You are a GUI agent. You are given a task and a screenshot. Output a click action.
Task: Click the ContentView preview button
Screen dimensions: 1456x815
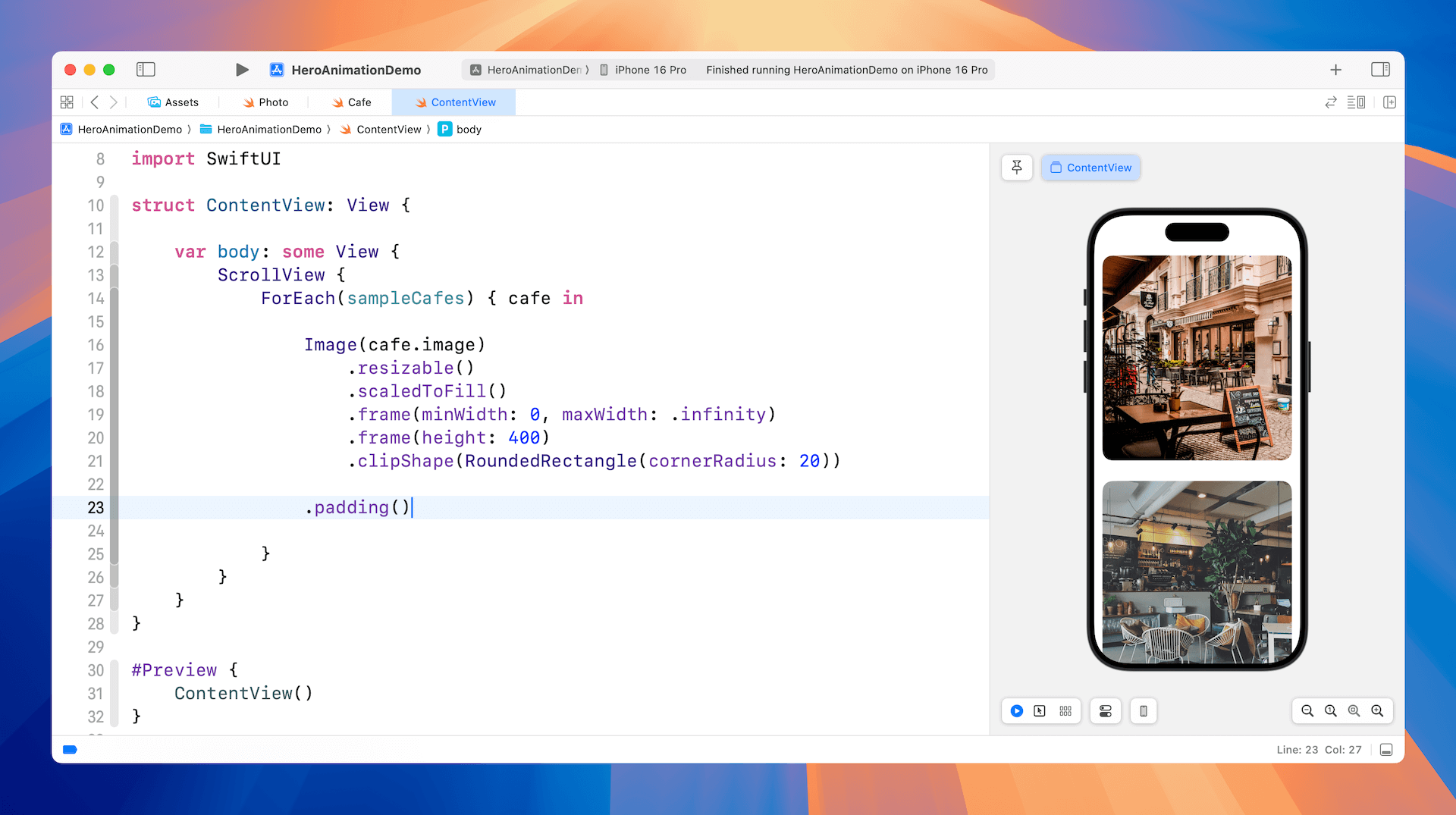(1090, 168)
